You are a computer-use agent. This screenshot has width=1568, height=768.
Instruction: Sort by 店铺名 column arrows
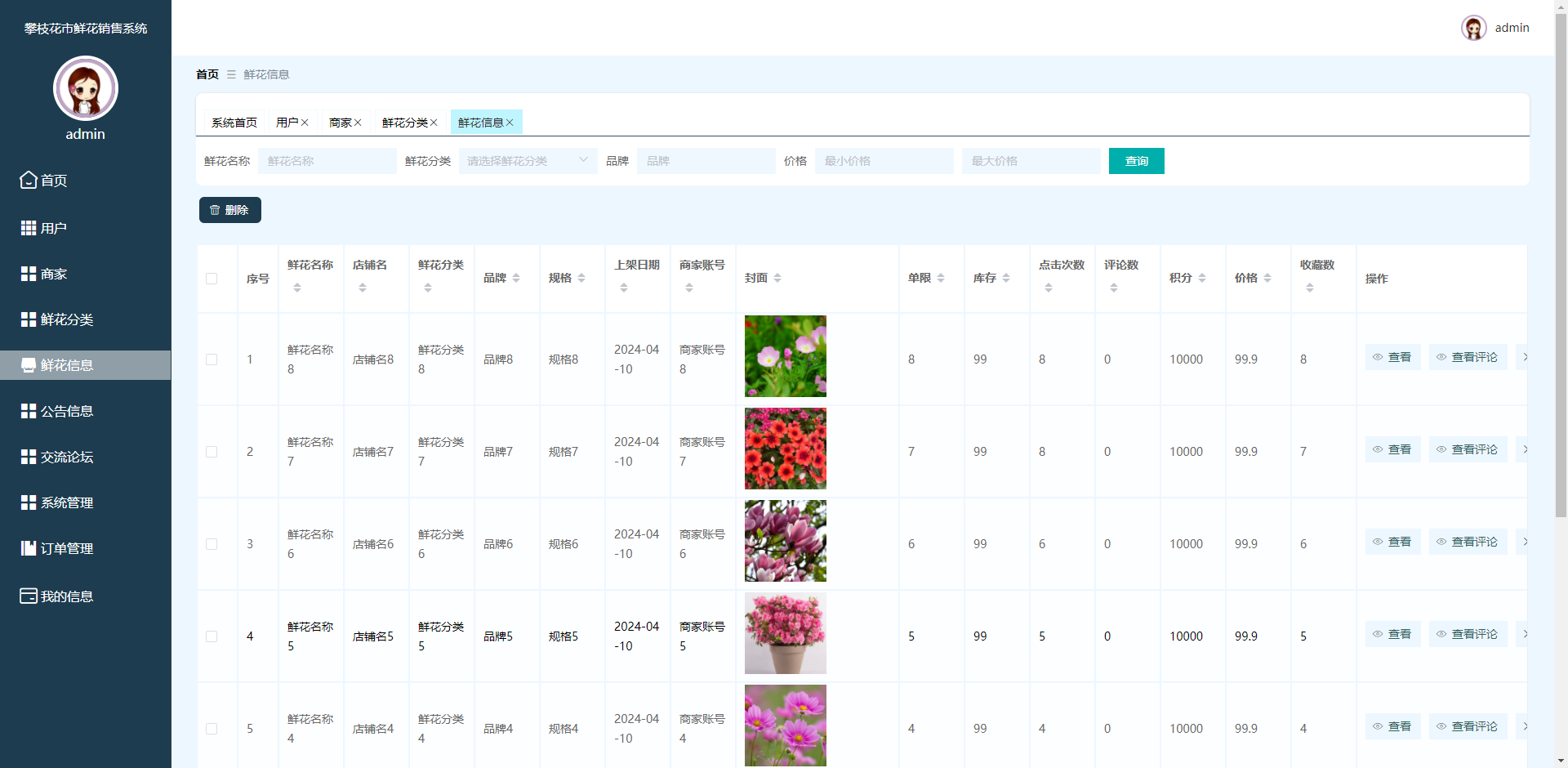click(x=363, y=288)
